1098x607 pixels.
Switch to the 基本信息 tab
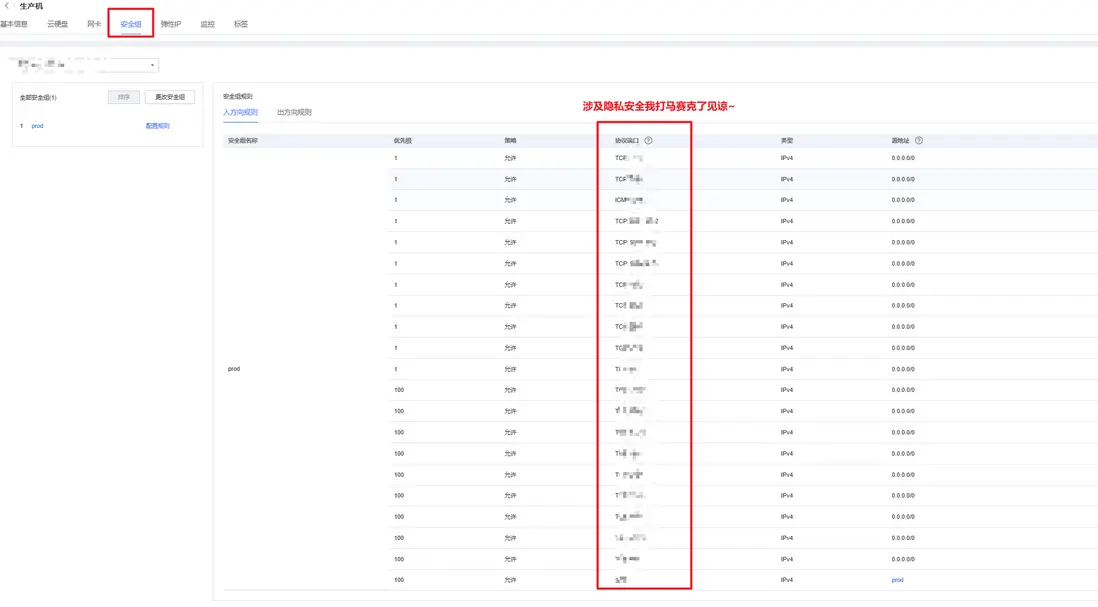[x=14, y=24]
